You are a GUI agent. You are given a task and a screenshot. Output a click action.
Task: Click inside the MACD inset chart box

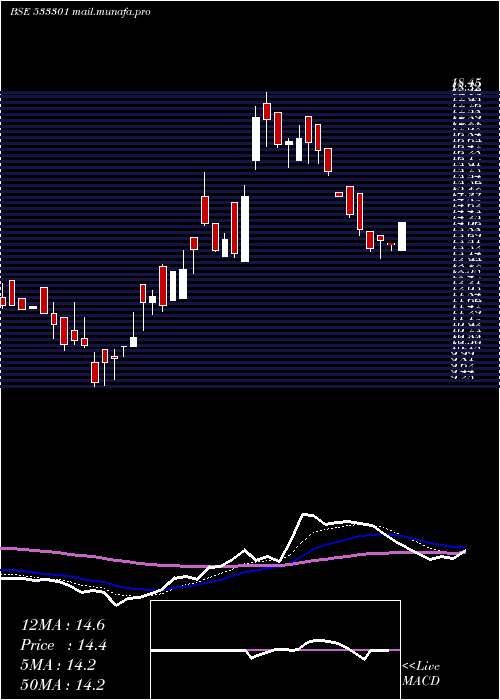[275, 650]
